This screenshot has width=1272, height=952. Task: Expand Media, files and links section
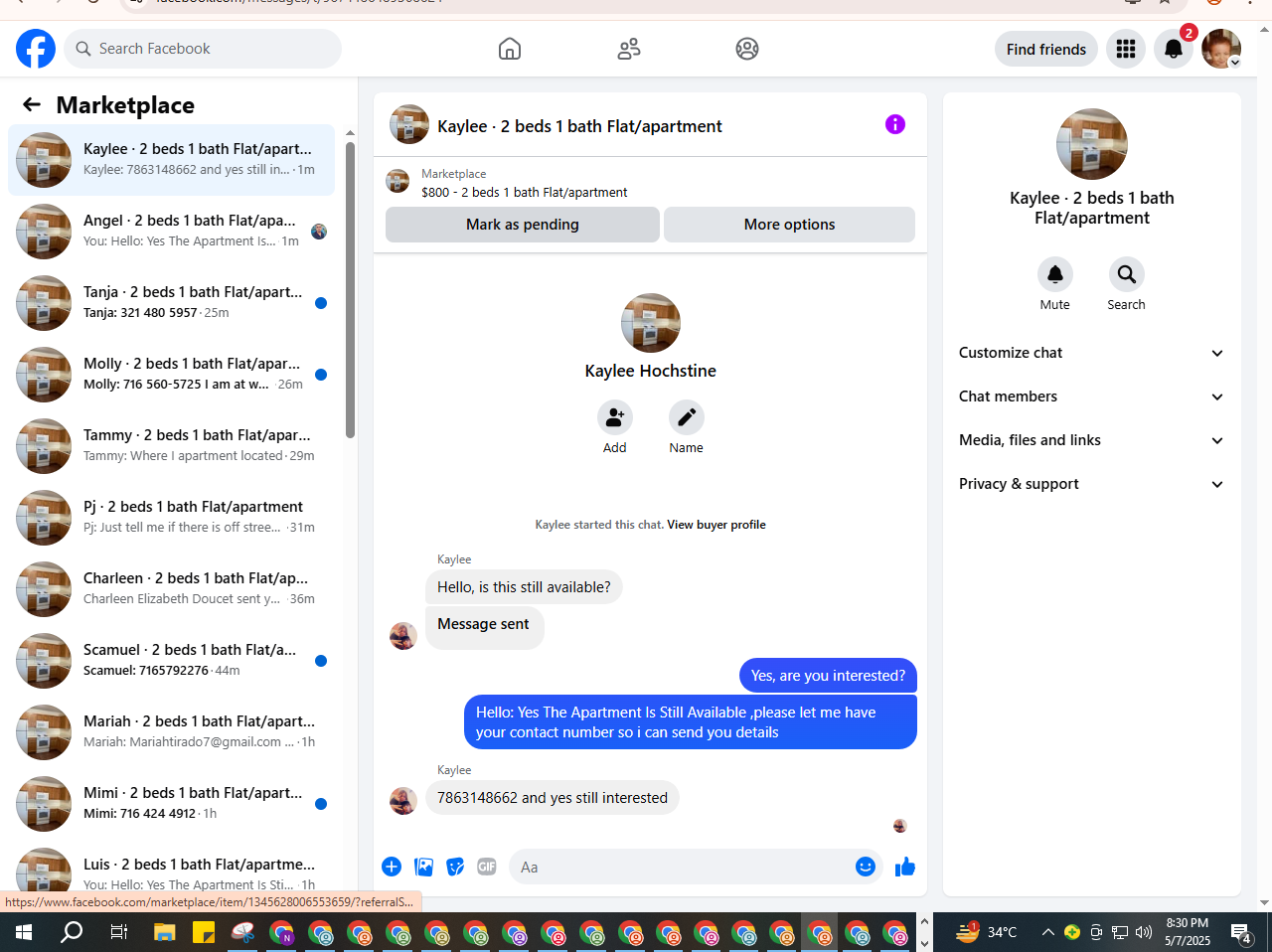1092,440
